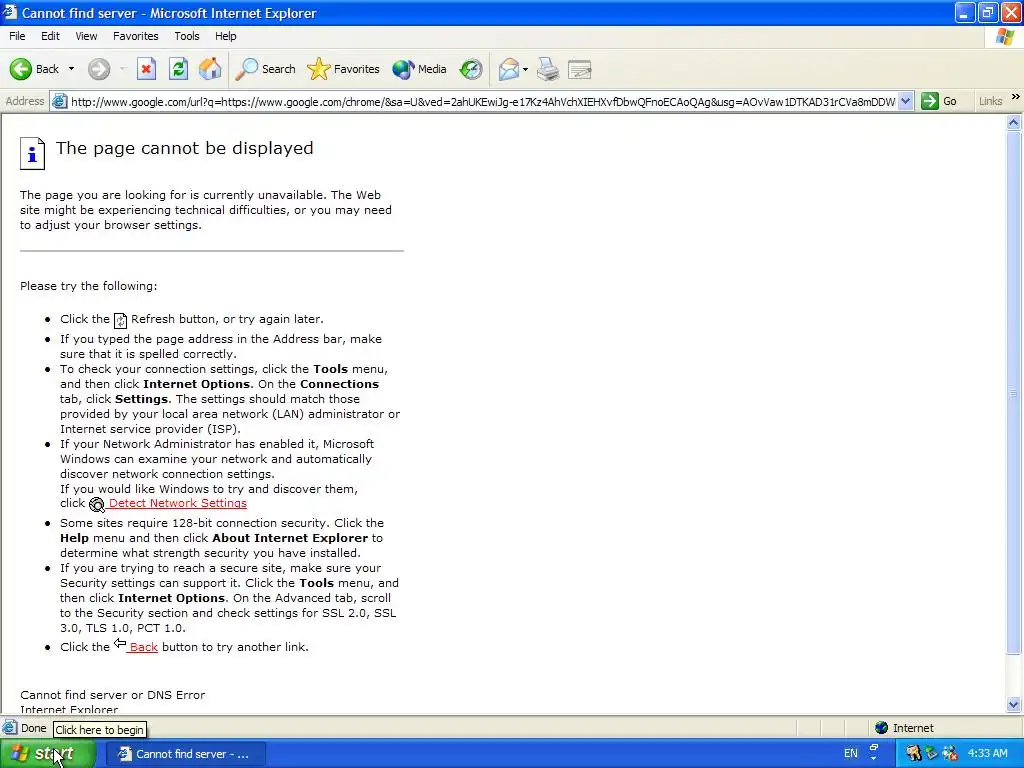The width and height of the screenshot is (1024, 768).
Task: Select the Cannot find server taskbar button
Action: pos(186,754)
